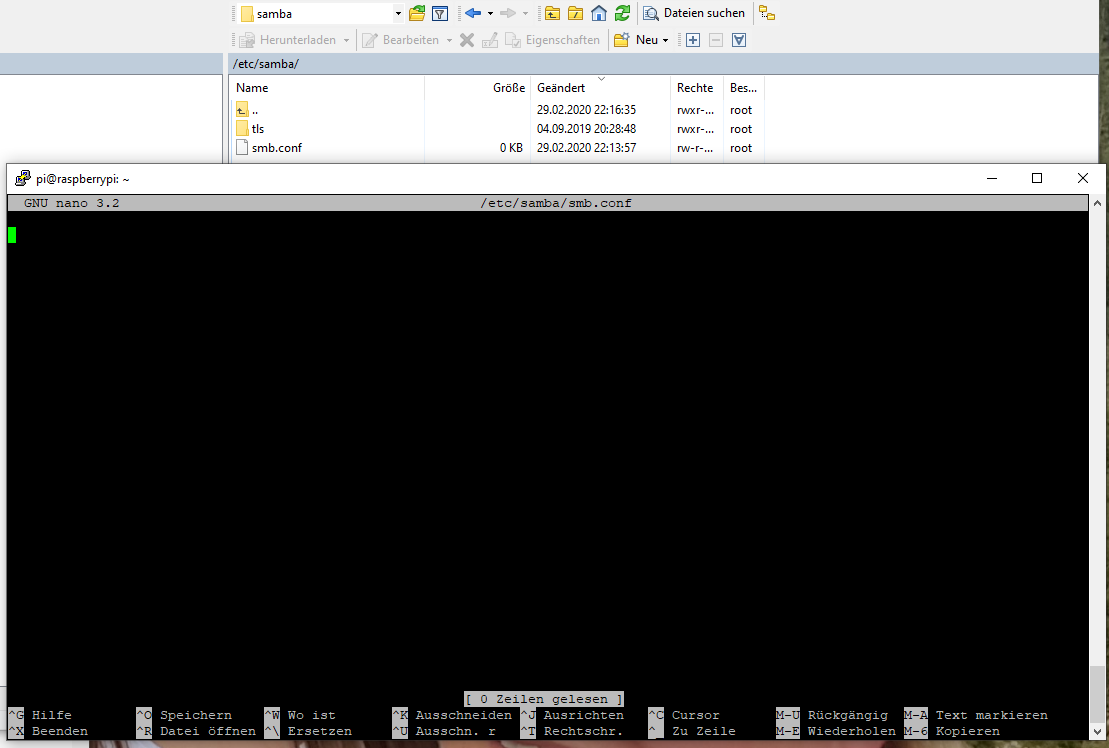Click the filter files icon in WinSCP
The image size is (1109, 748).
pos(440,13)
